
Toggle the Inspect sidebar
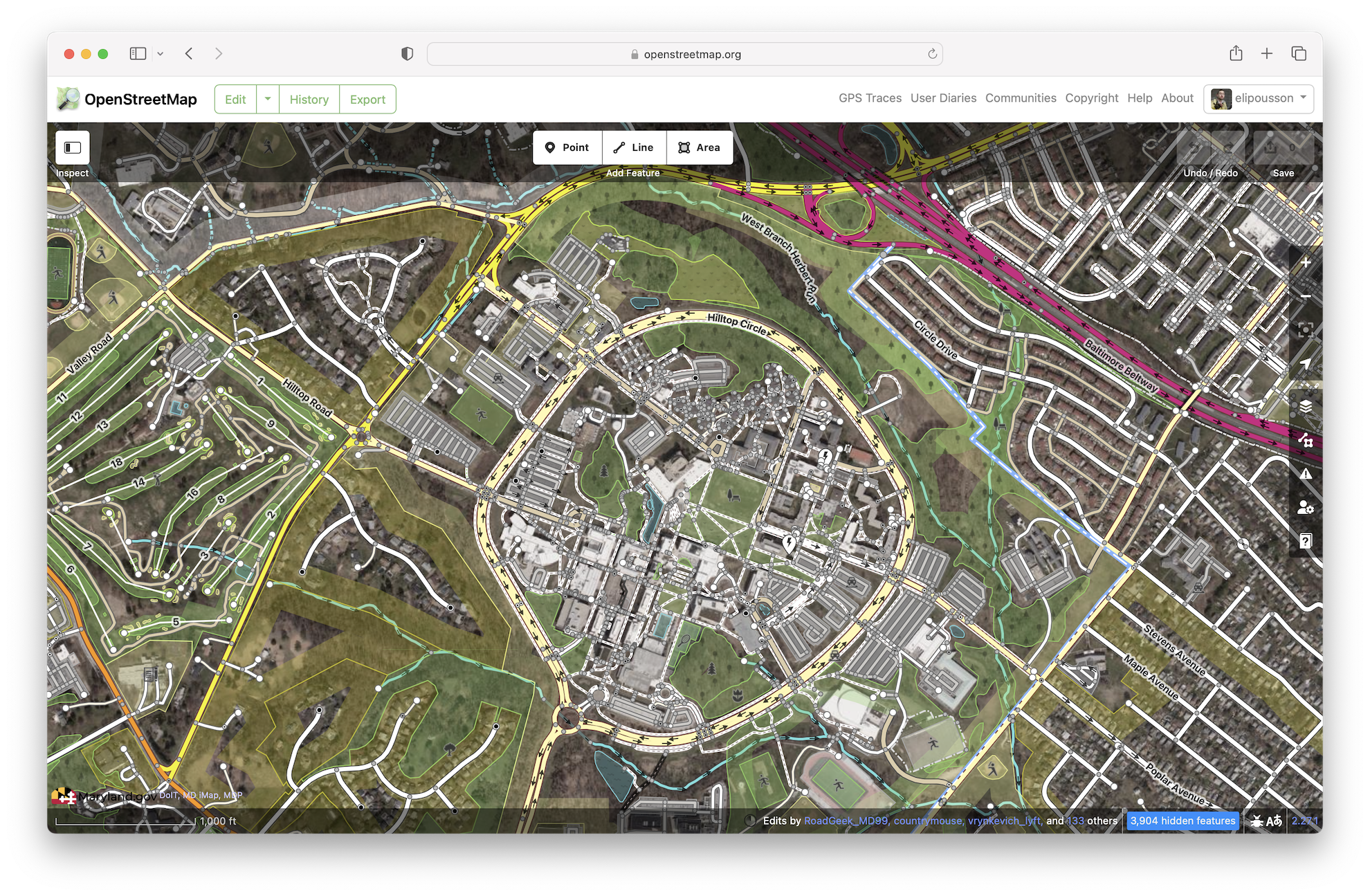pos(73,147)
